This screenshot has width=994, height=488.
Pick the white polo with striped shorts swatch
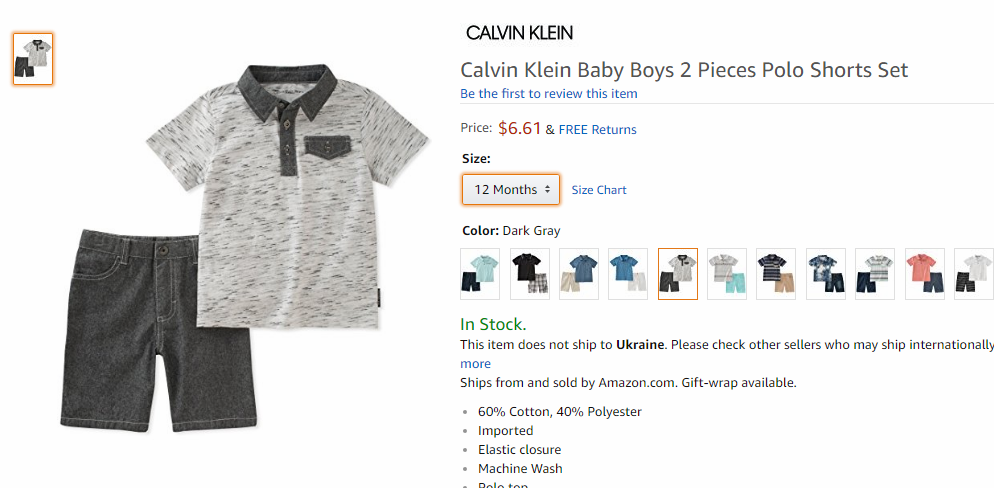click(x=974, y=274)
